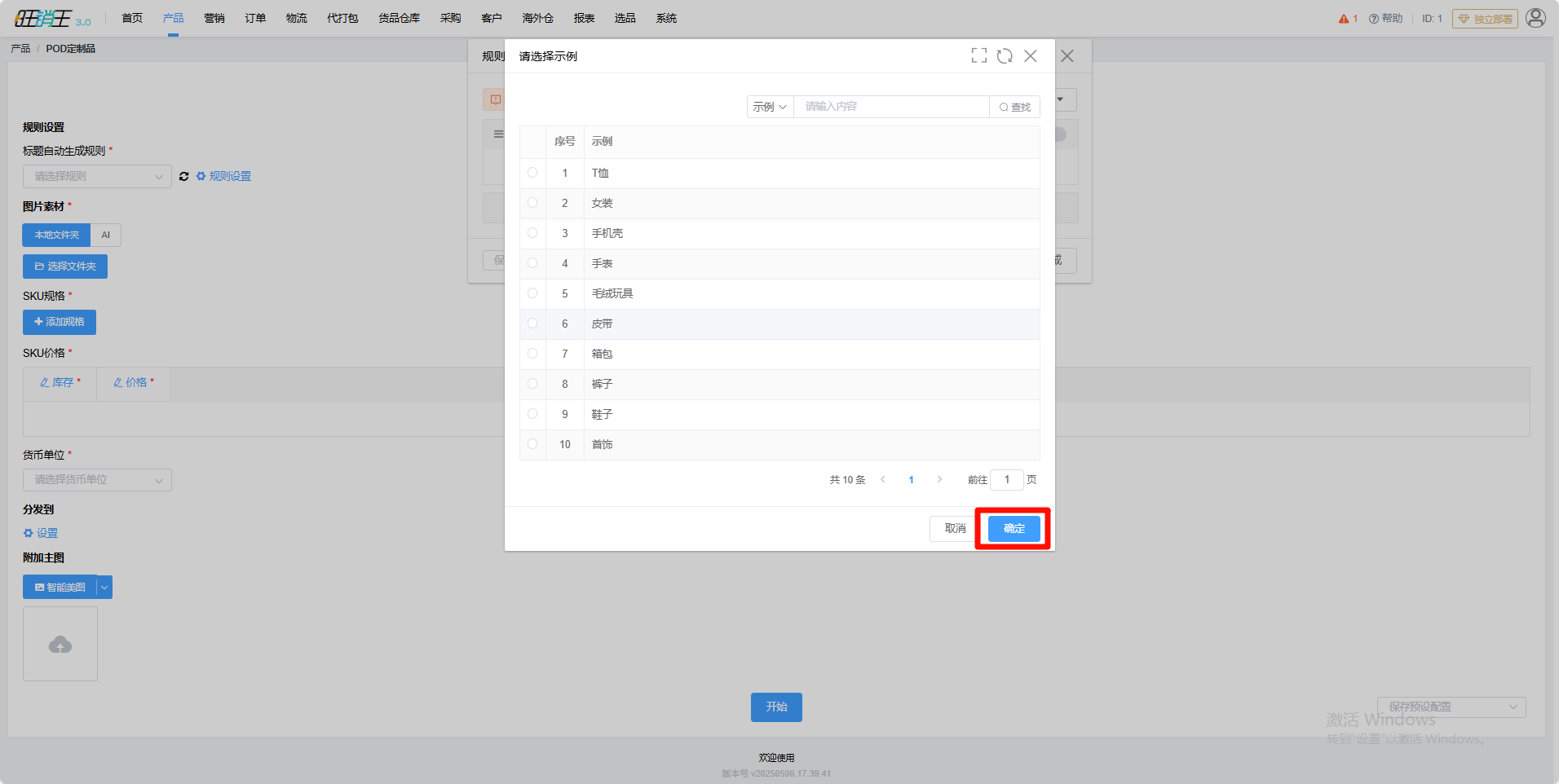Click the 确定 confirm button
This screenshot has height=784, width=1559.
tap(1014, 529)
